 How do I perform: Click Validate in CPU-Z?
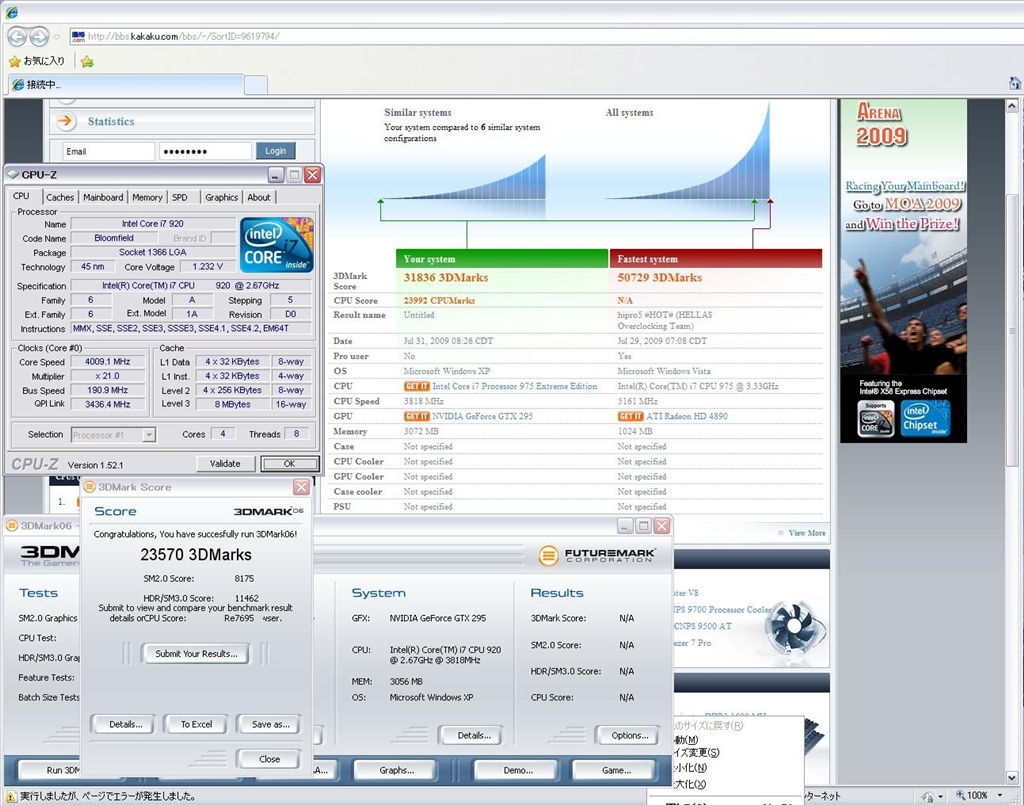tap(225, 464)
